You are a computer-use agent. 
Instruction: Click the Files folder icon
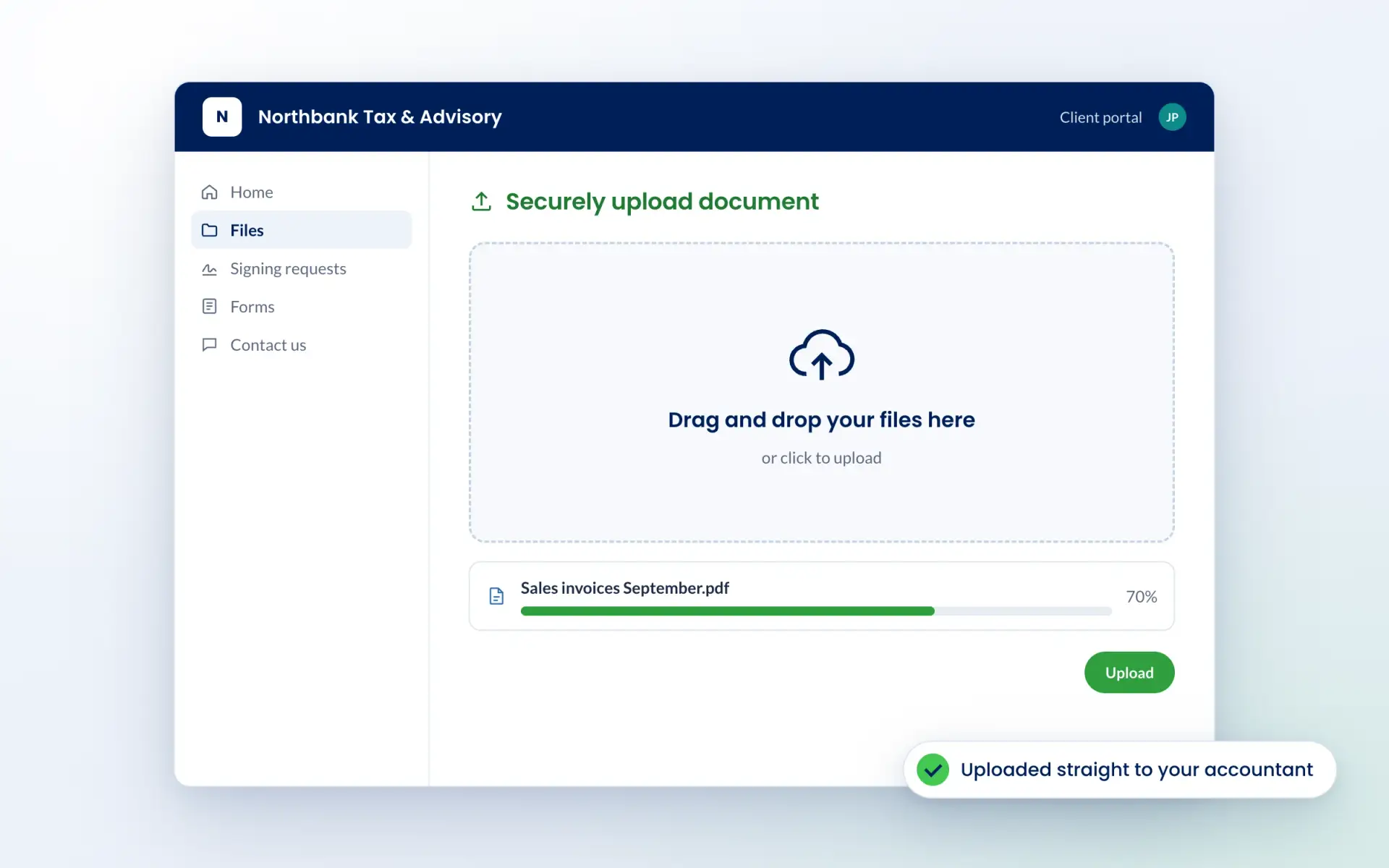pyautogui.click(x=209, y=230)
